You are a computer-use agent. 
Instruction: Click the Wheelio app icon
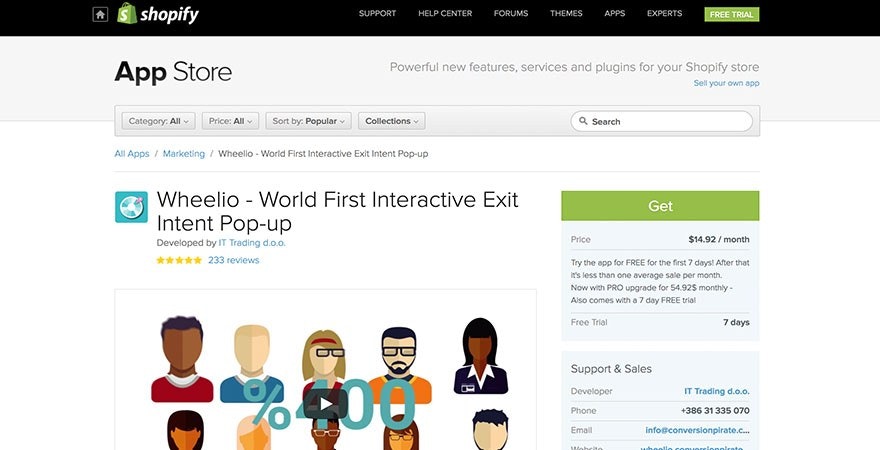(131, 207)
